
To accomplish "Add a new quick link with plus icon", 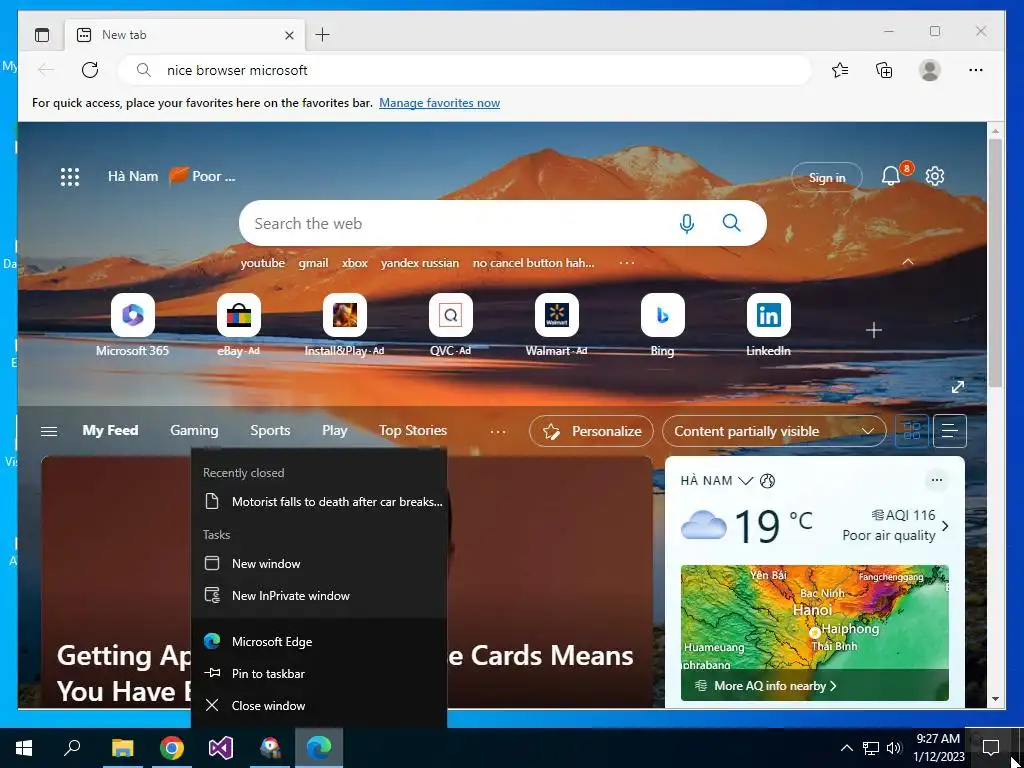I will point(874,330).
